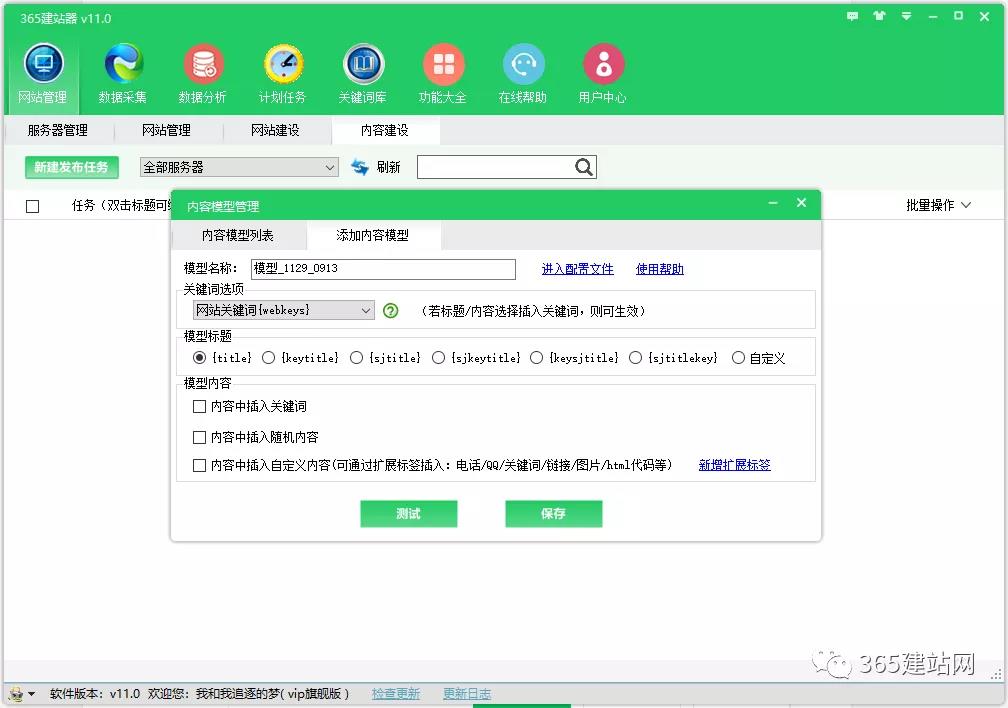Click the feedback message icon in title bar
The height and width of the screenshot is (708, 1008).
pyautogui.click(x=852, y=16)
